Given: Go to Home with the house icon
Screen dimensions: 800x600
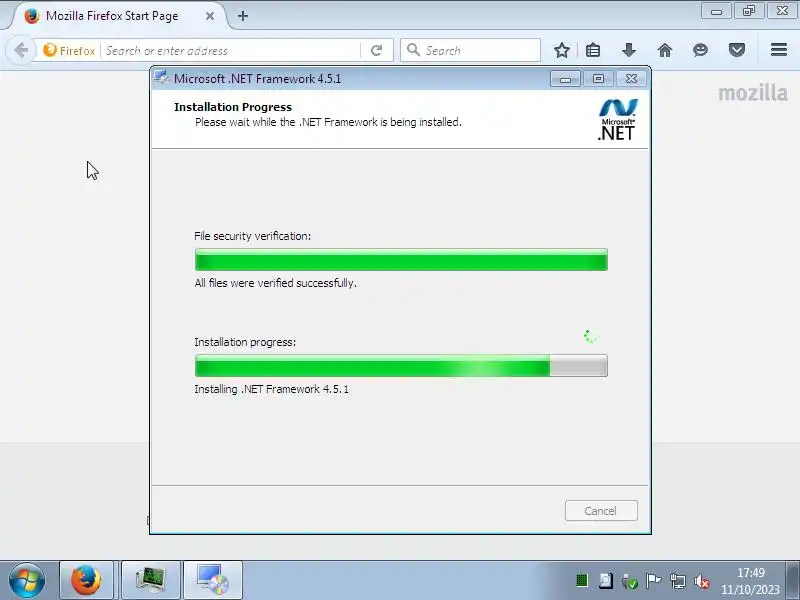Looking at the screenshot, I should pos(665,50).
